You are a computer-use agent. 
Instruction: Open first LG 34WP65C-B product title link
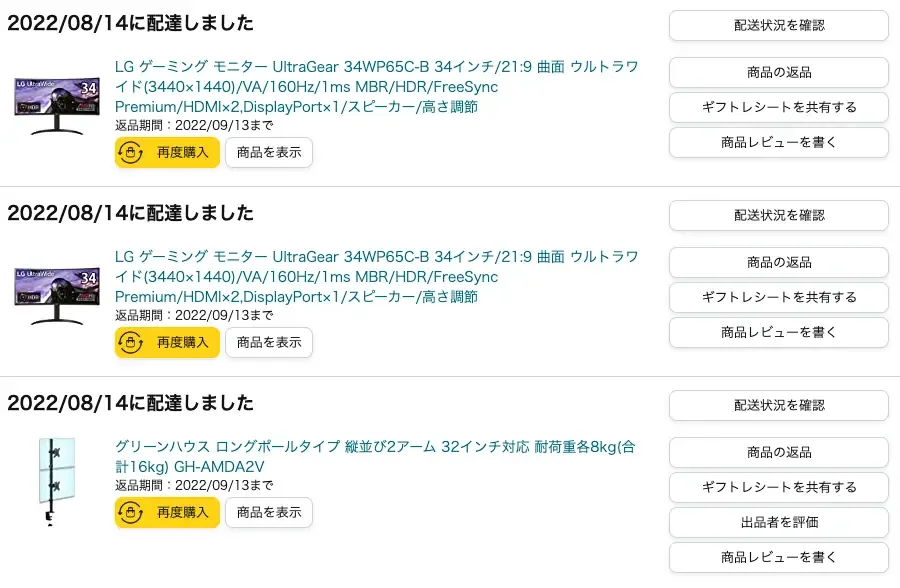(377, 87)
